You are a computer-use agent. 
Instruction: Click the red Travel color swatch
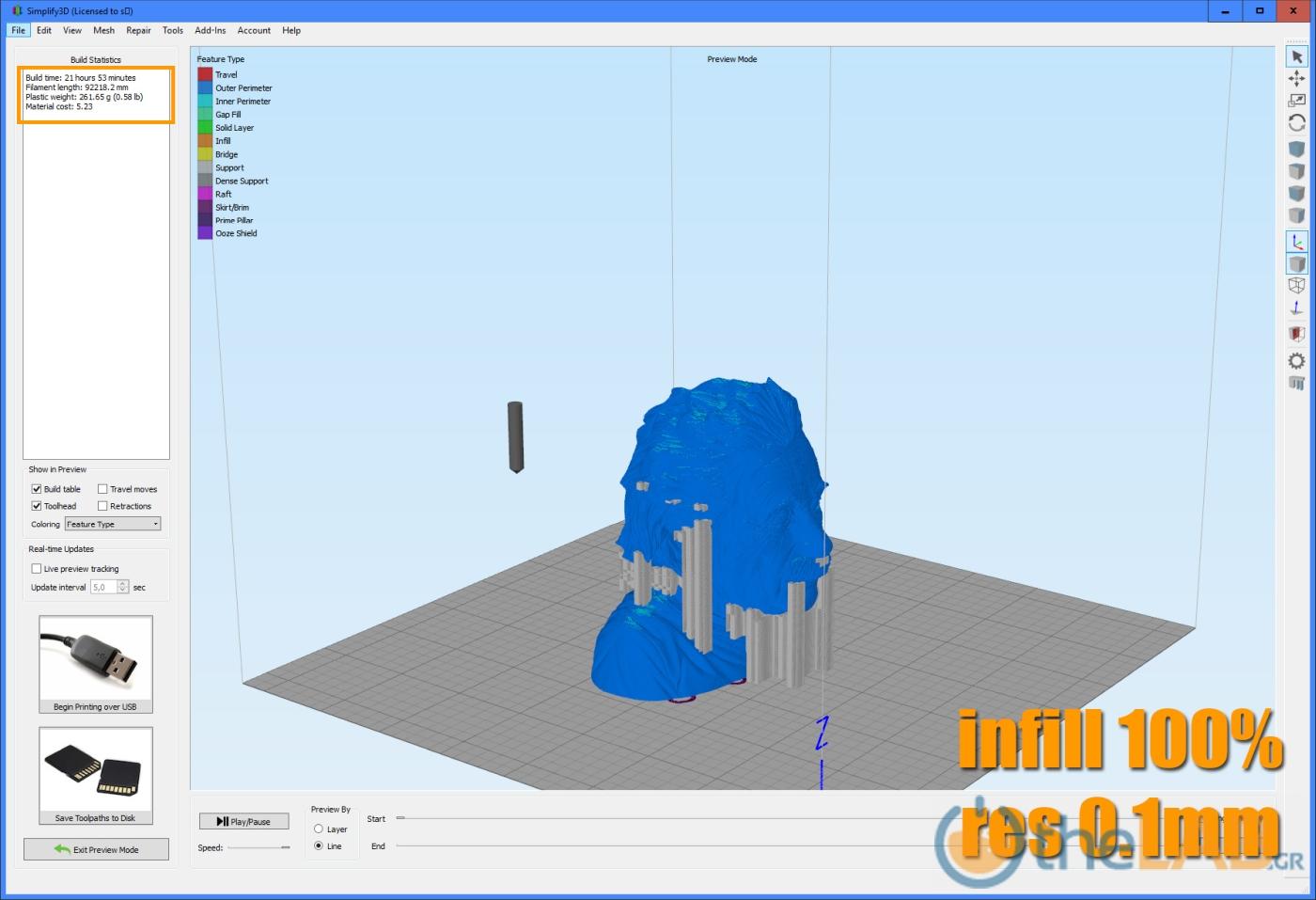[205, 74]
